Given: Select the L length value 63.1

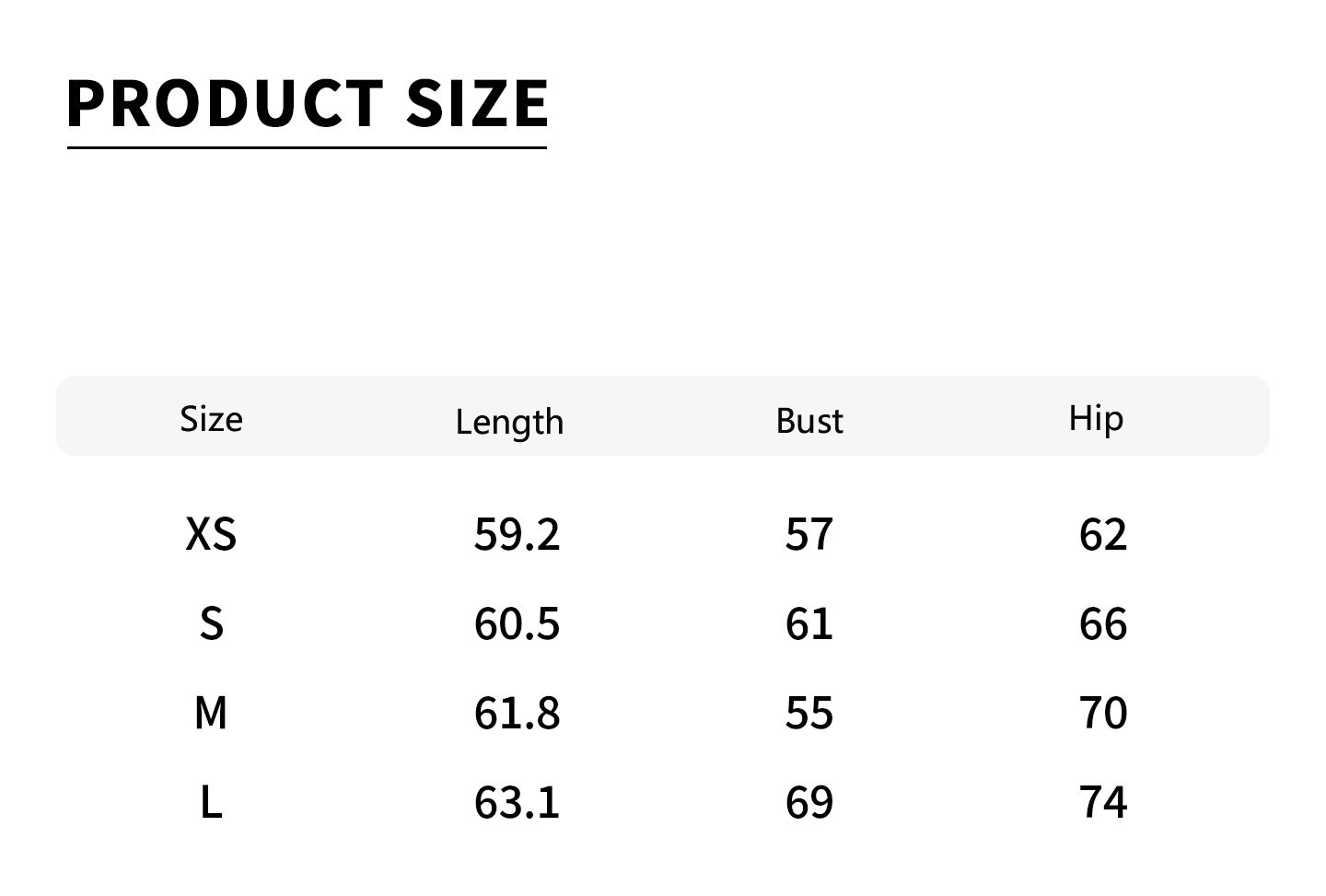Looking at the screenshot, I should click(517, 802).
